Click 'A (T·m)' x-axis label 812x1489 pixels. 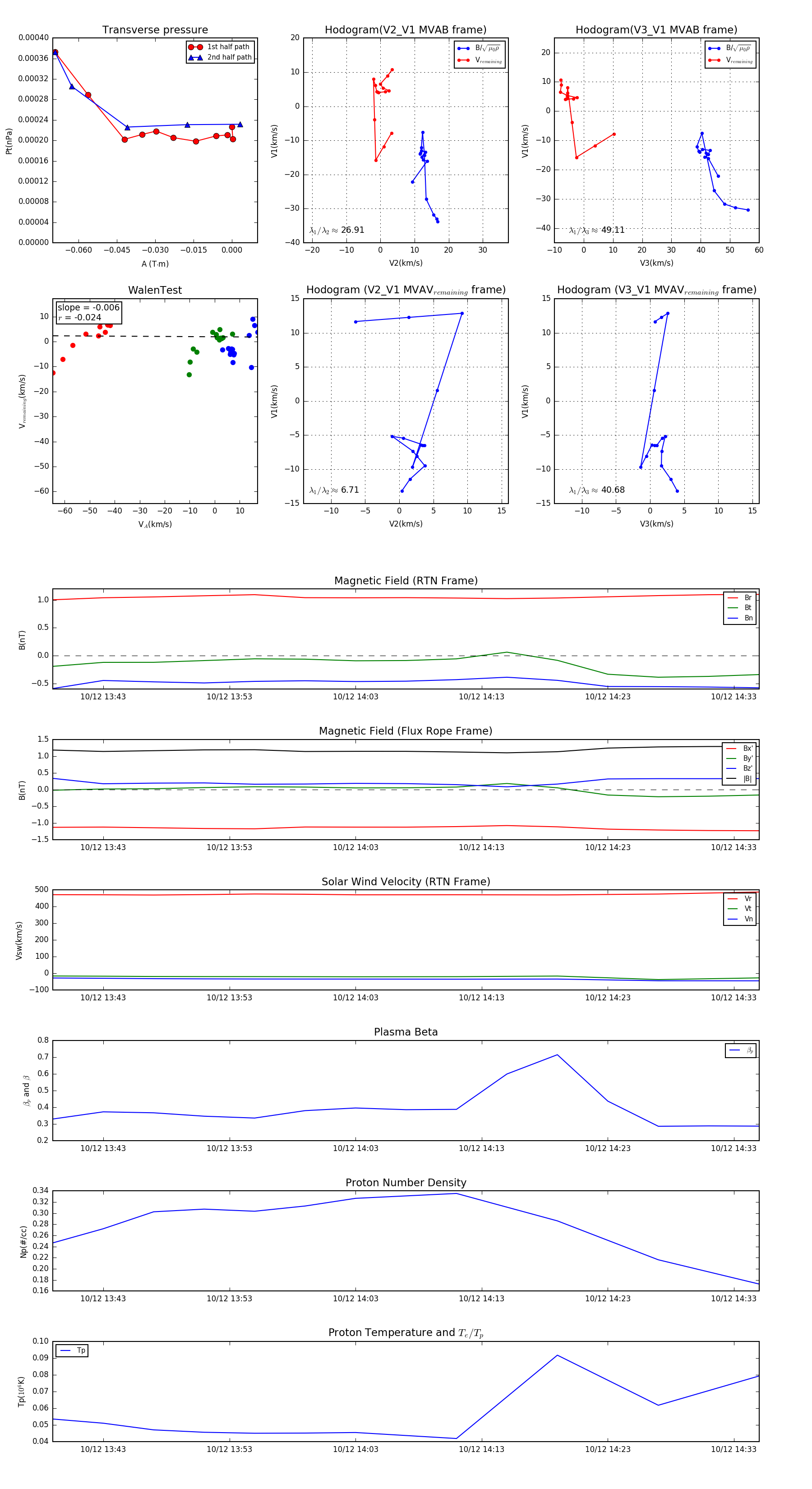click(155, 264)
